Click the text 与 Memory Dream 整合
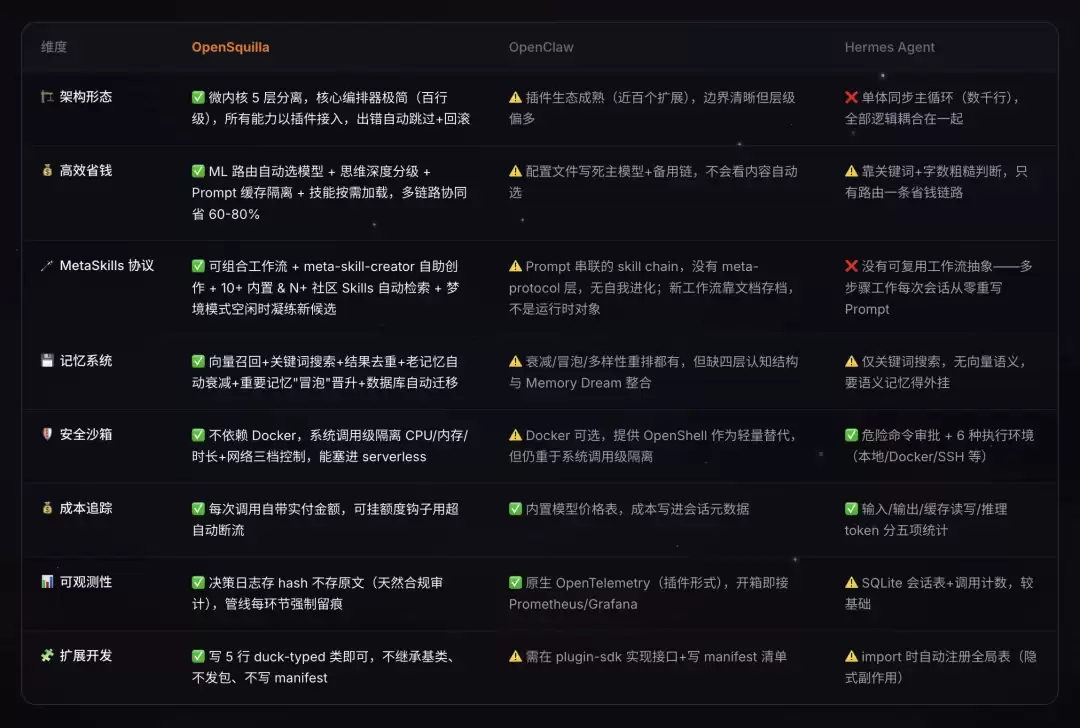Screen dimensions: 1080x728 (x=580, y=382)
